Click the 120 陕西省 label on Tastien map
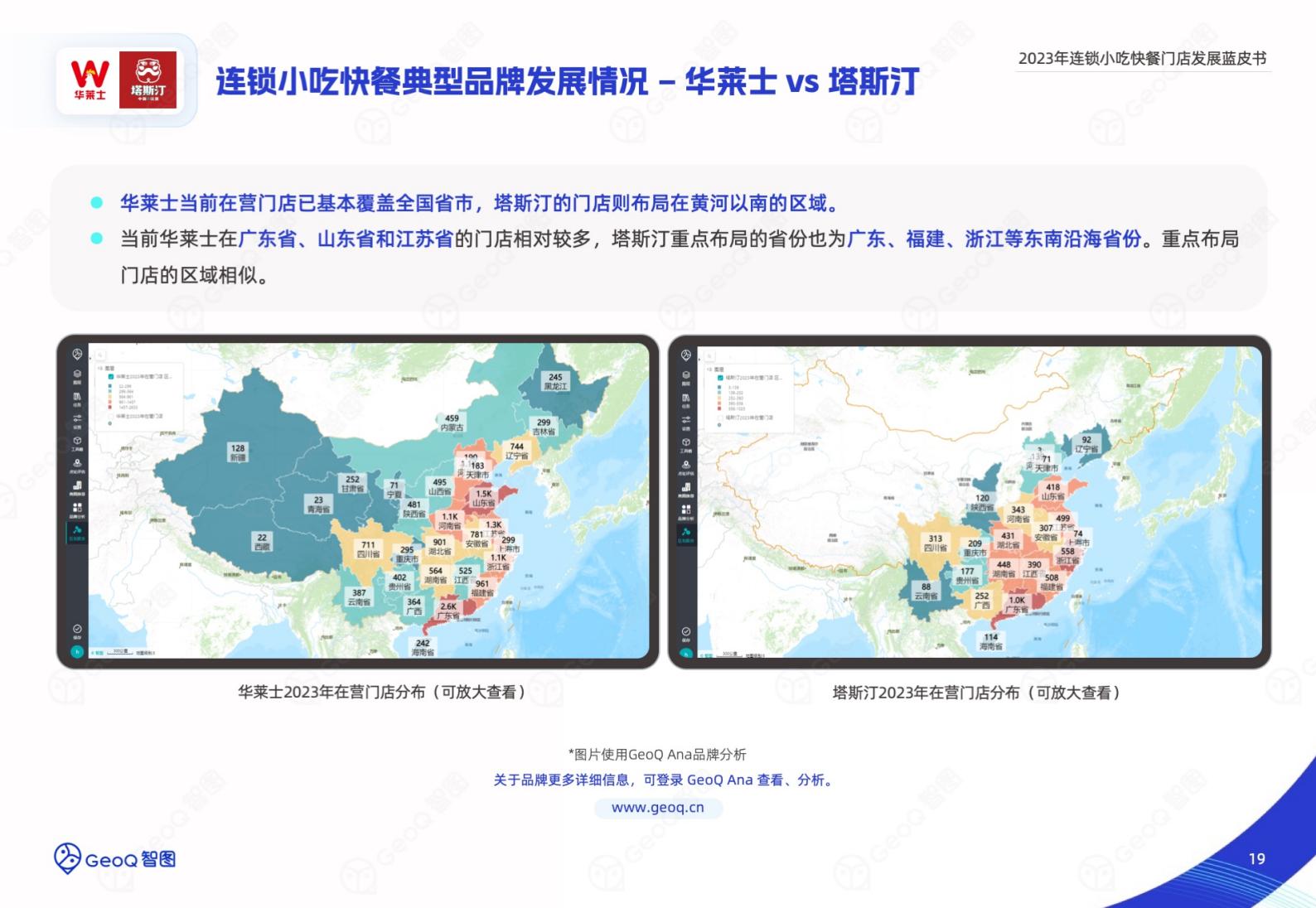 coord(982,502)
